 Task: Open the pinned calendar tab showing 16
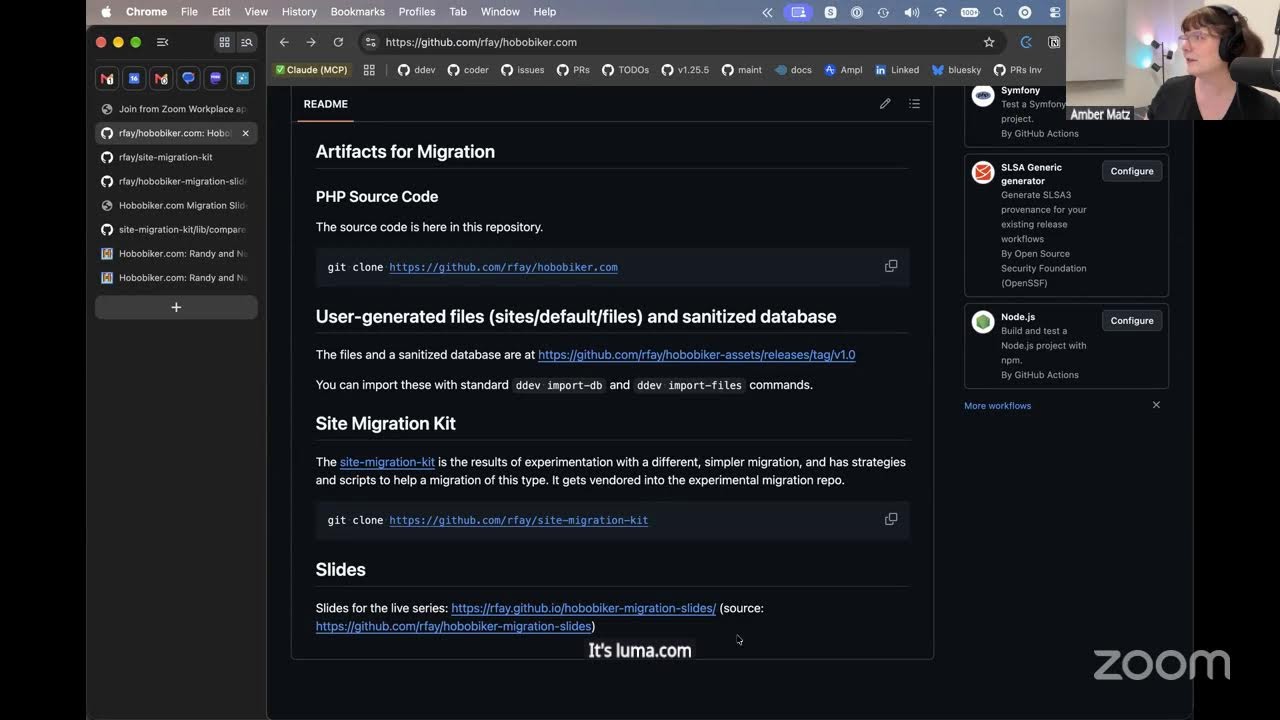pyautogui.click(x=134, y=78)
